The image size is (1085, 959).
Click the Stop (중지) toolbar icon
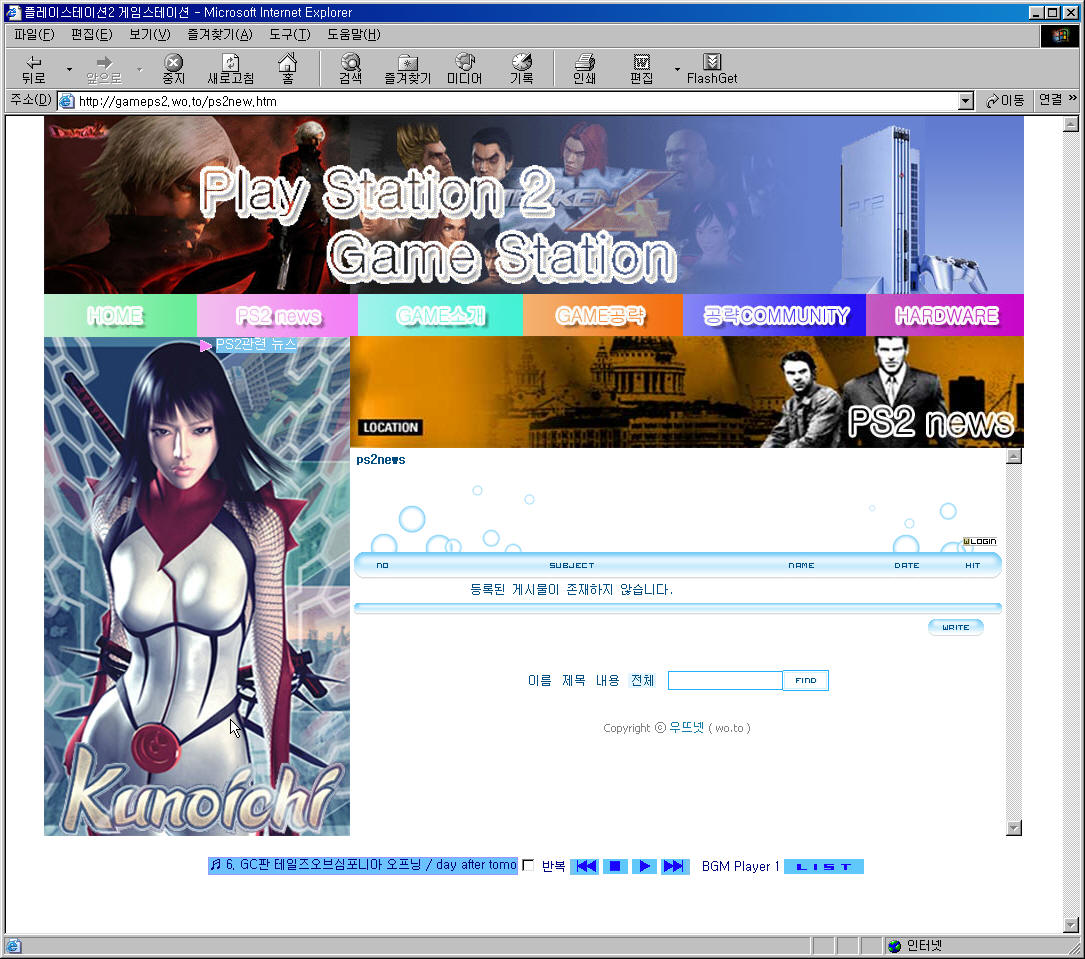(174, 68)
